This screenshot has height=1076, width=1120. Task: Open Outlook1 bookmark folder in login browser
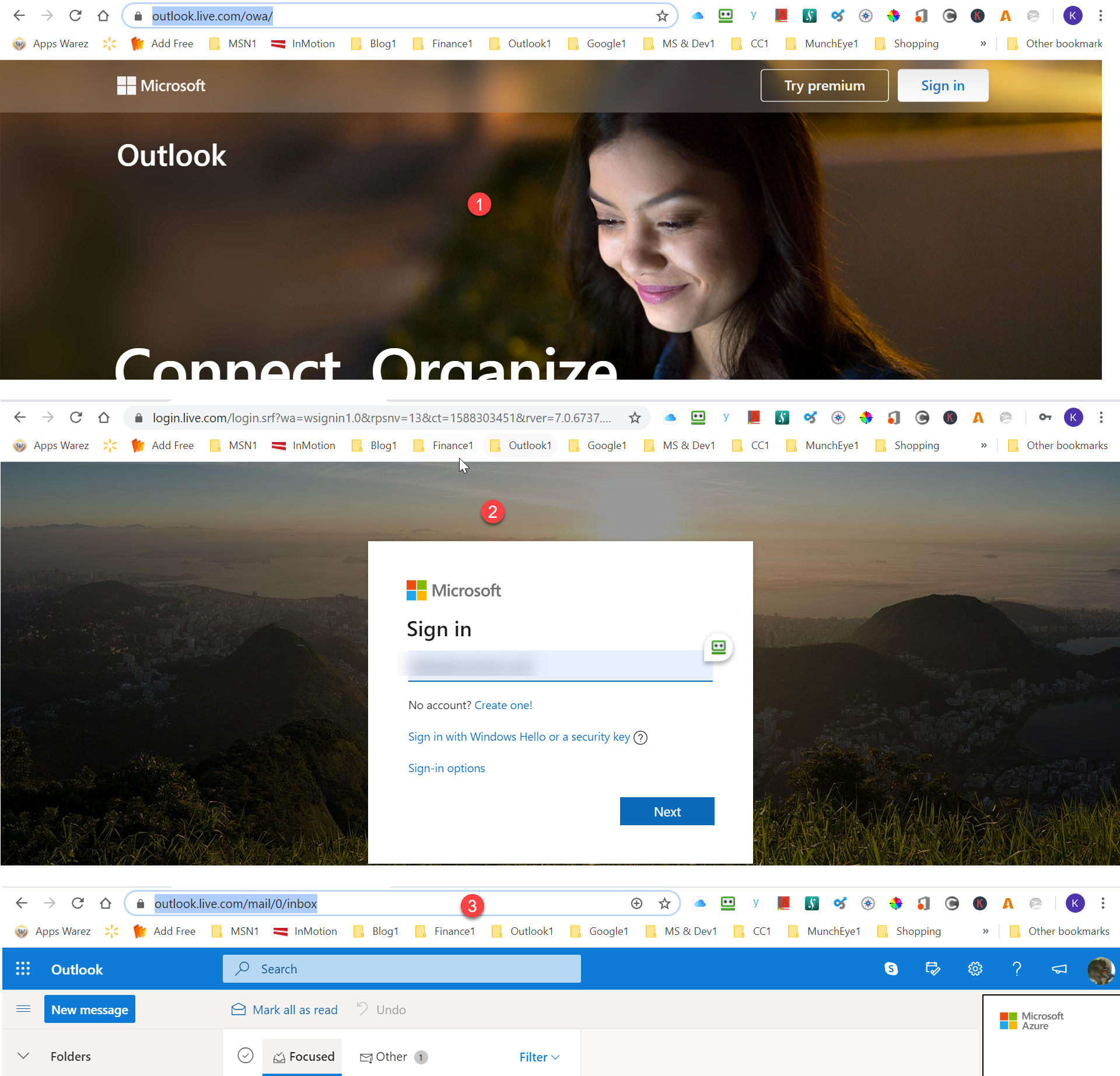point(521,446)
